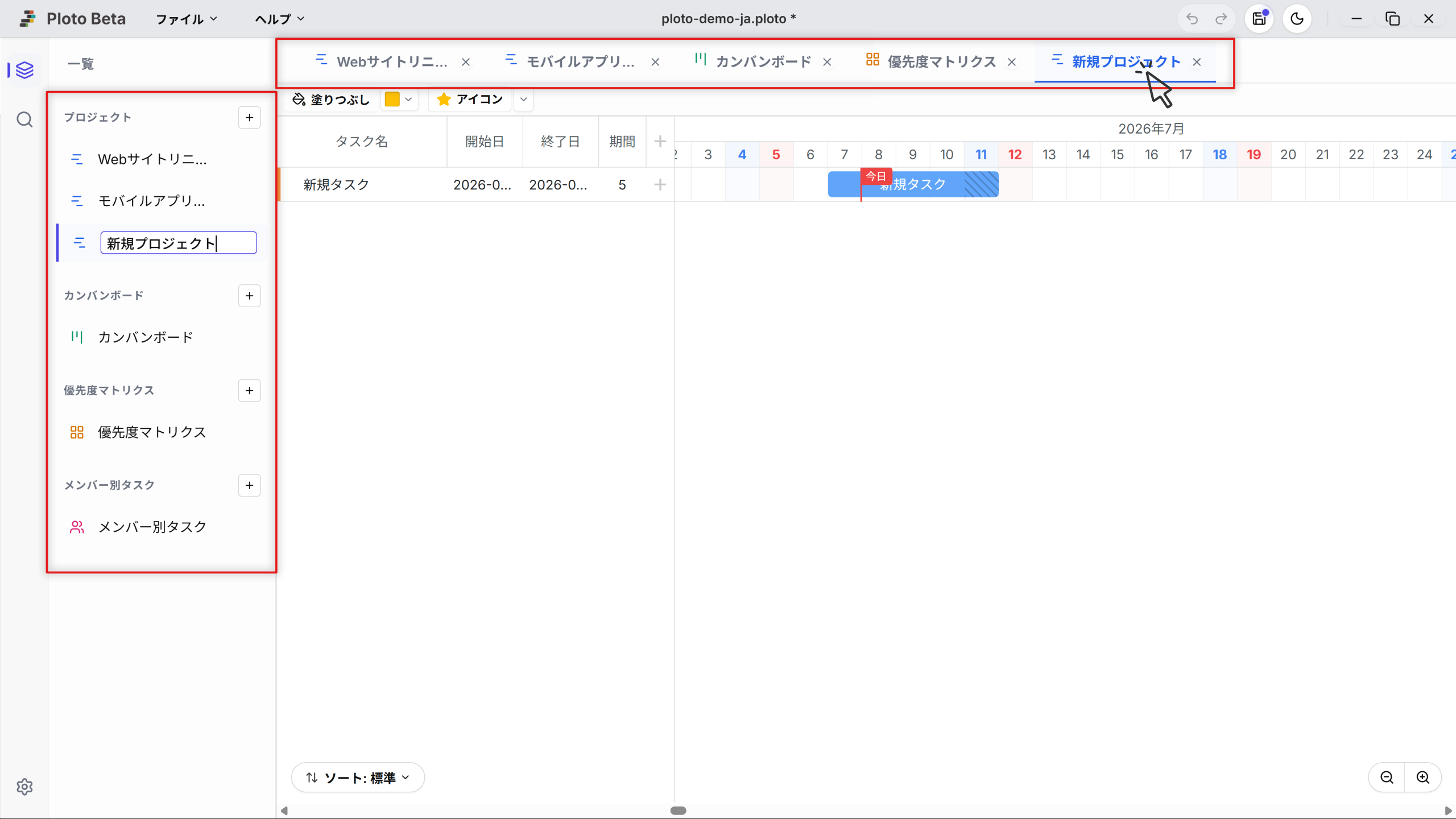Open 優先度マトリクス item in sidebar
Screen dimensions: 1456x819
pyautogui.click(x=162, y=432)
